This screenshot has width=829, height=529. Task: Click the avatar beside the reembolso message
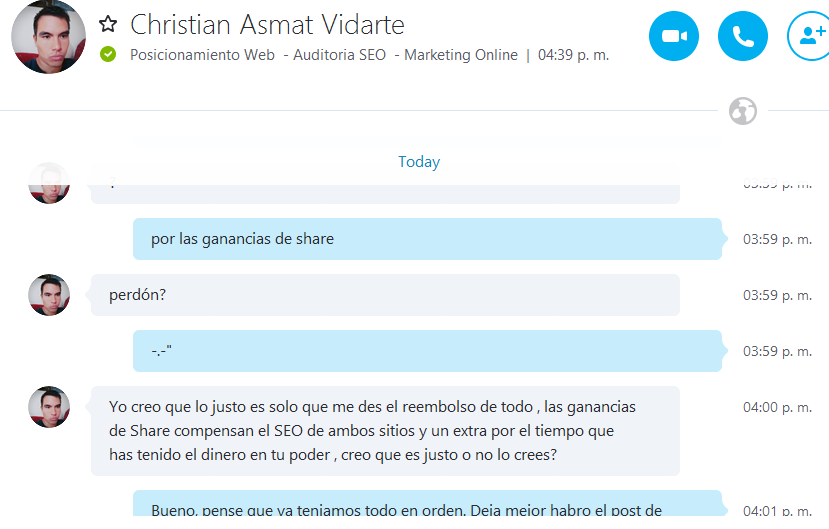pos(49,407)
